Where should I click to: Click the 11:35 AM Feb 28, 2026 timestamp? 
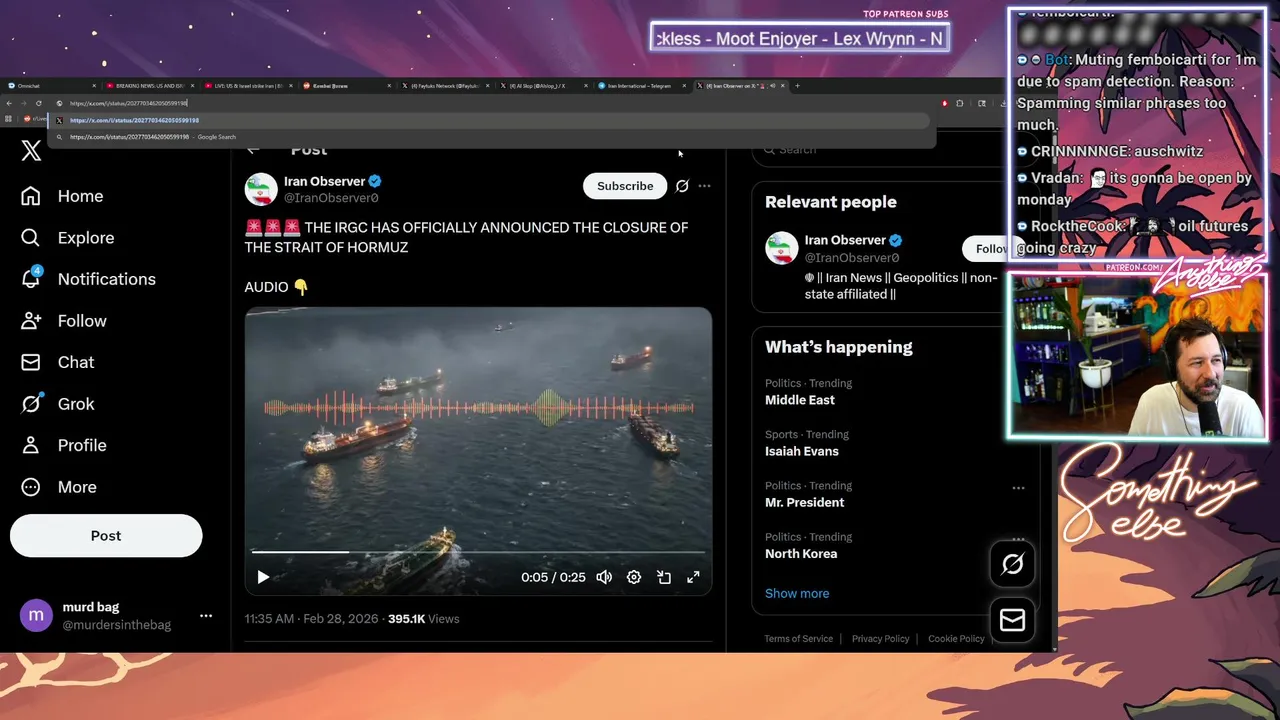pyautogui.click(x=311, y=619)
